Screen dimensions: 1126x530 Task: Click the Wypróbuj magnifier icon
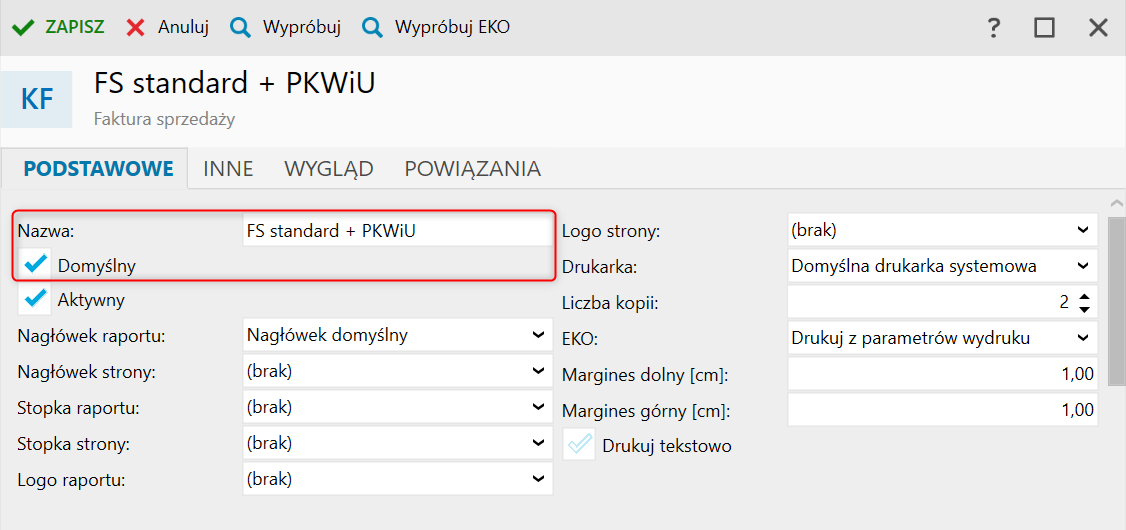(240, 28)
